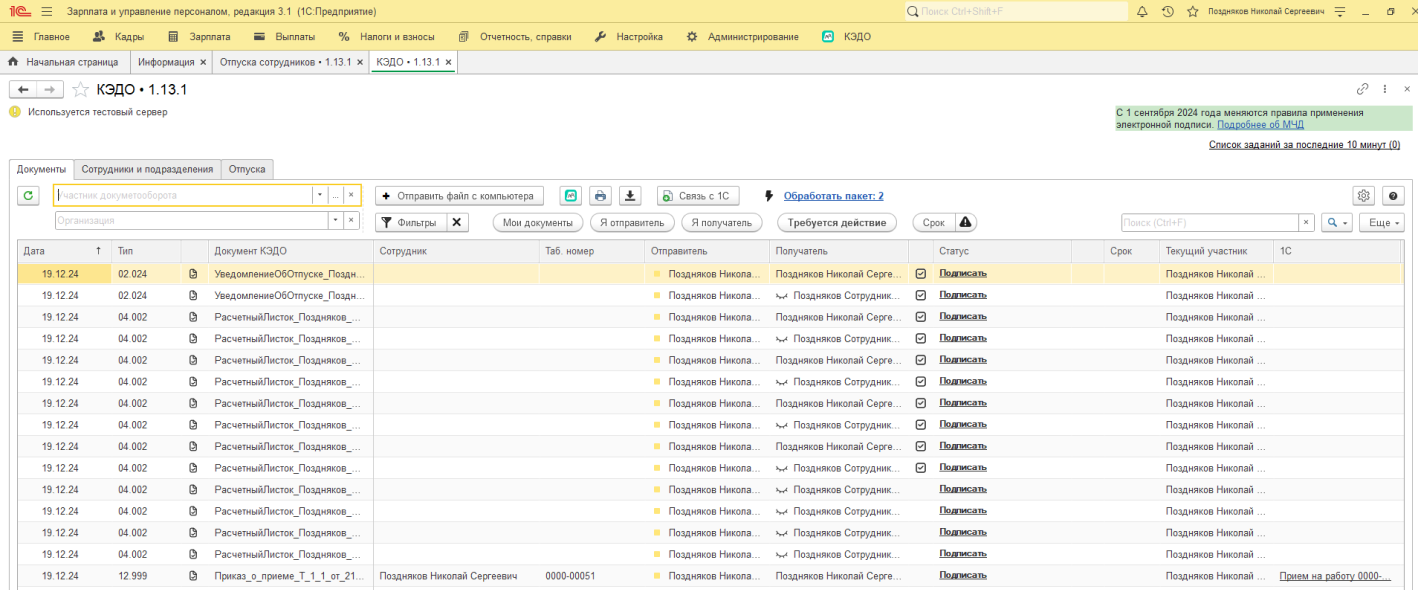Toggle the Я получатель filter
Viewport: 1418px width, 590px height.
[722, 222]
